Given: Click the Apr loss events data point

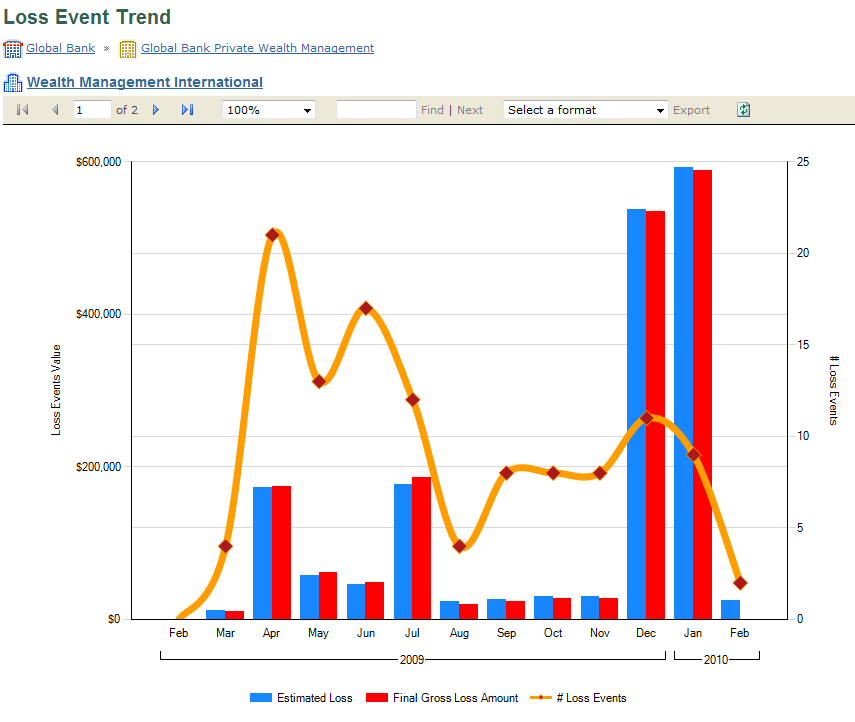Looking at the screenshot, I should 272,235.
